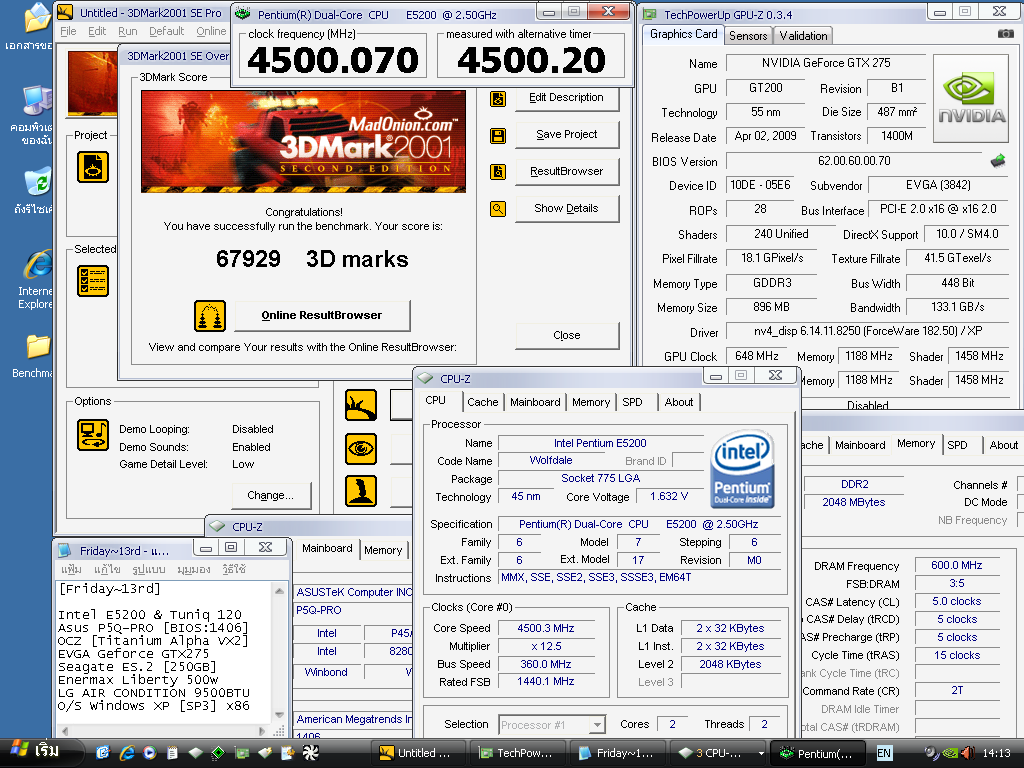Switch to Memory tab in front CPU-Z
1024x768 pixels.
pyautogui.click(x=590, y=402)
